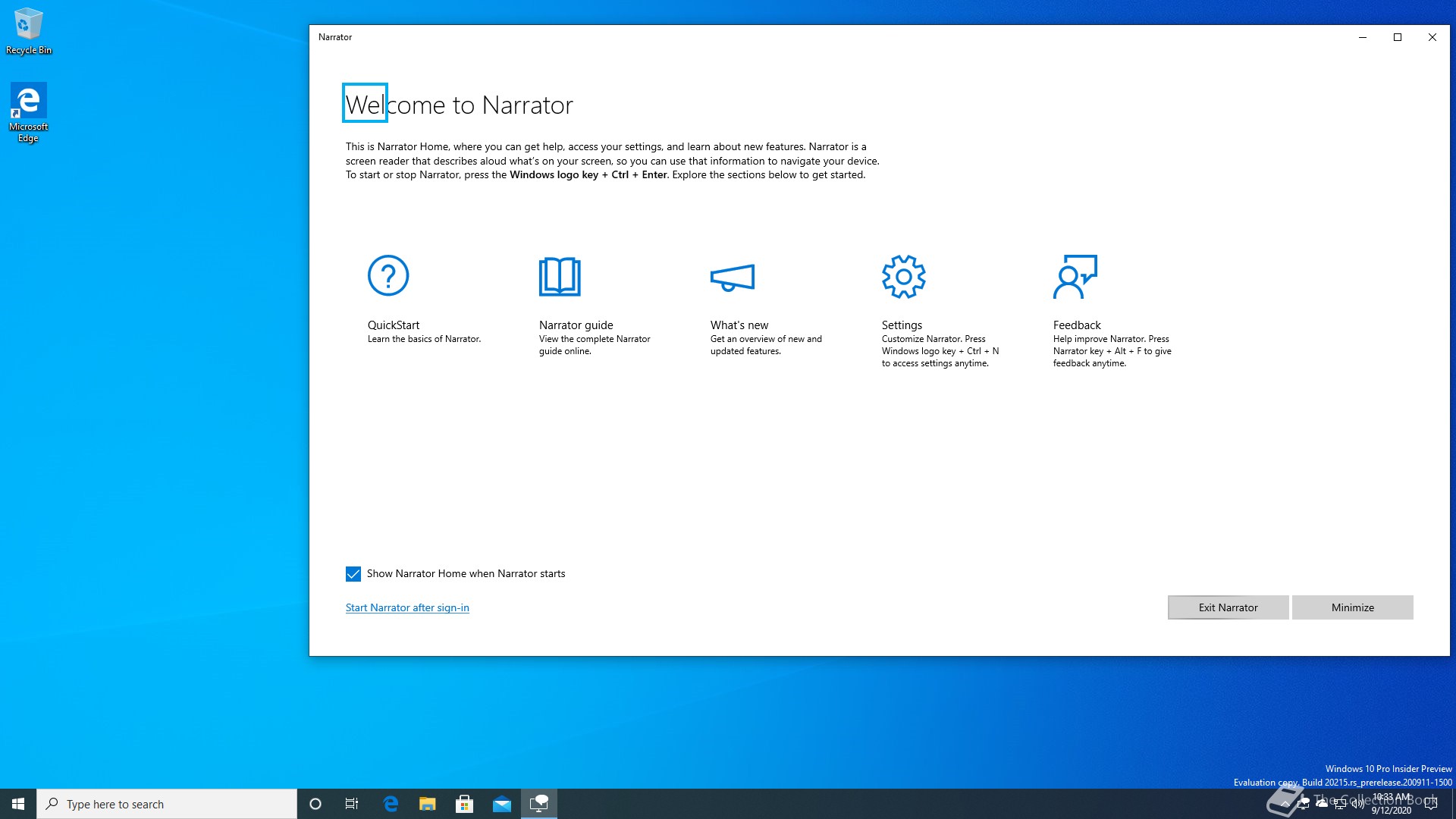This screenshot has width=1456, height=819.
Task: Open Microsoft Store from the taskbar
Action: tap(465, 804)
